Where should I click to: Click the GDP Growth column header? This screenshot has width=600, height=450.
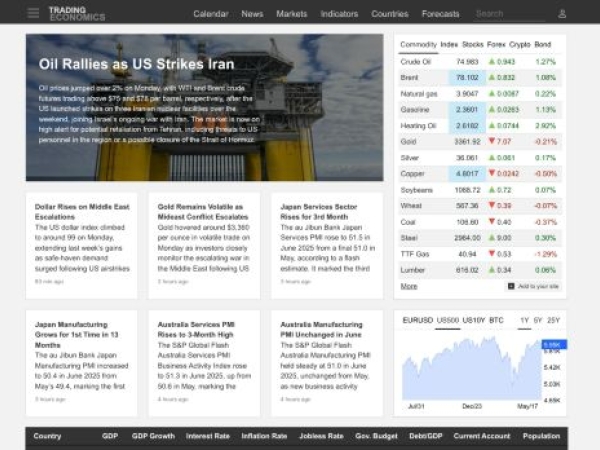click(153, 436)
